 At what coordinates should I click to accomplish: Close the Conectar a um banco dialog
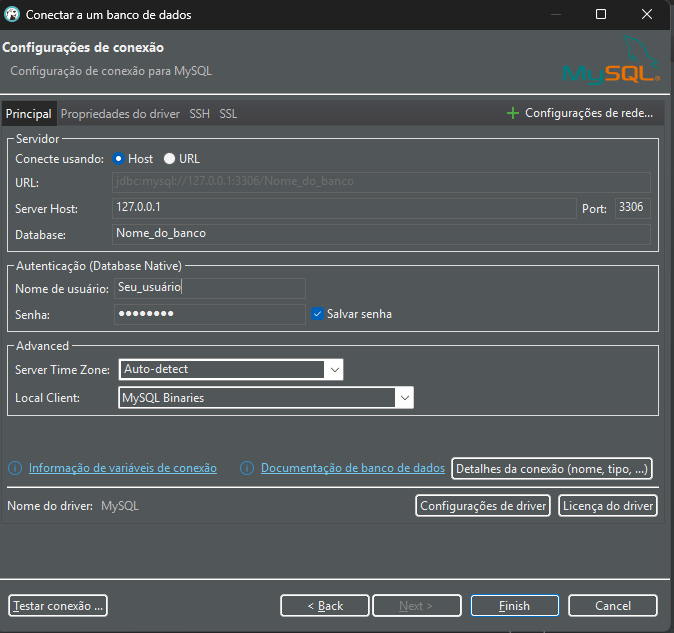pyautogui.click(x=647, y=15)
